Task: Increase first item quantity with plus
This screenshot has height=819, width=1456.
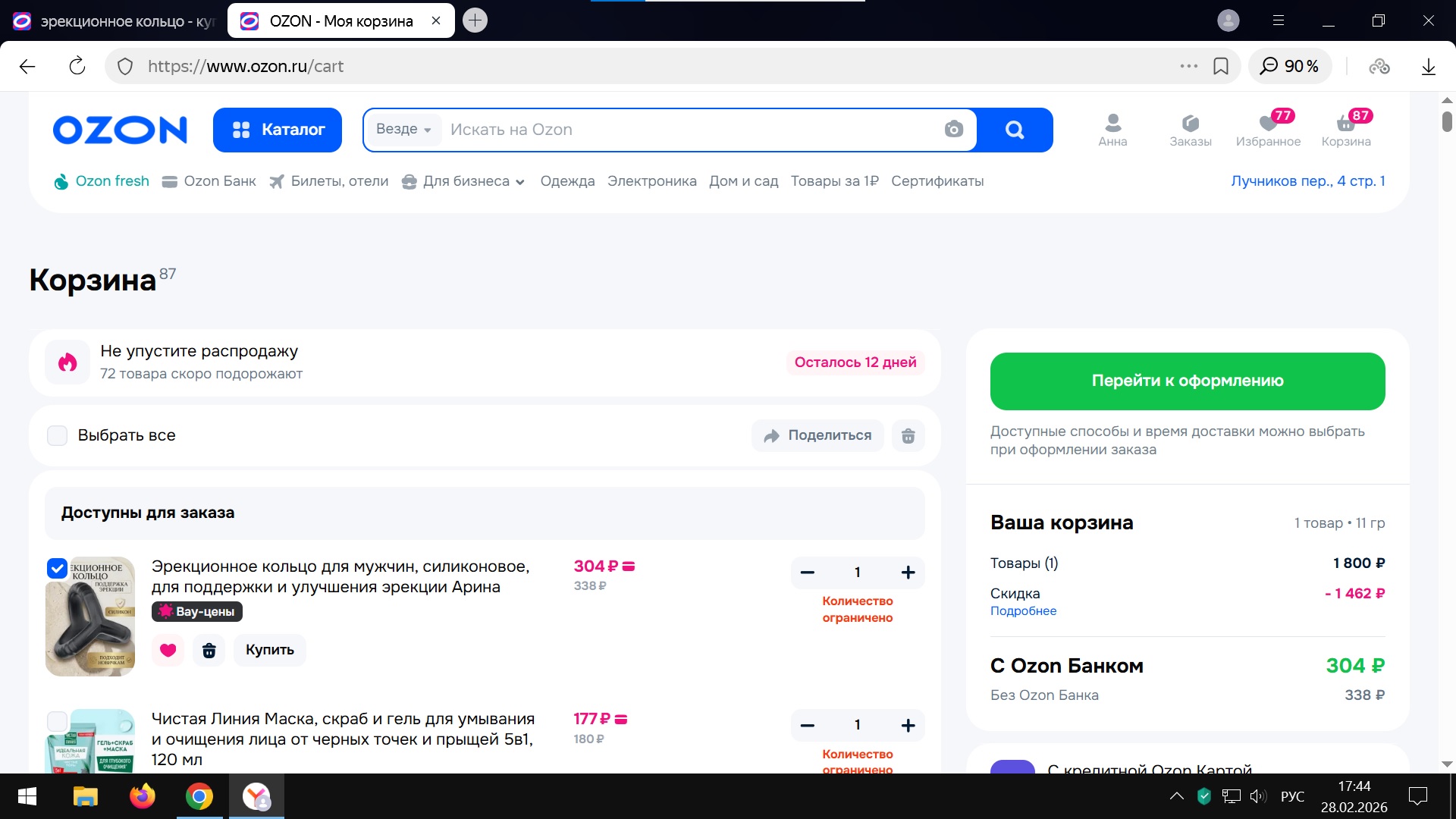Action: coord(908,573)
